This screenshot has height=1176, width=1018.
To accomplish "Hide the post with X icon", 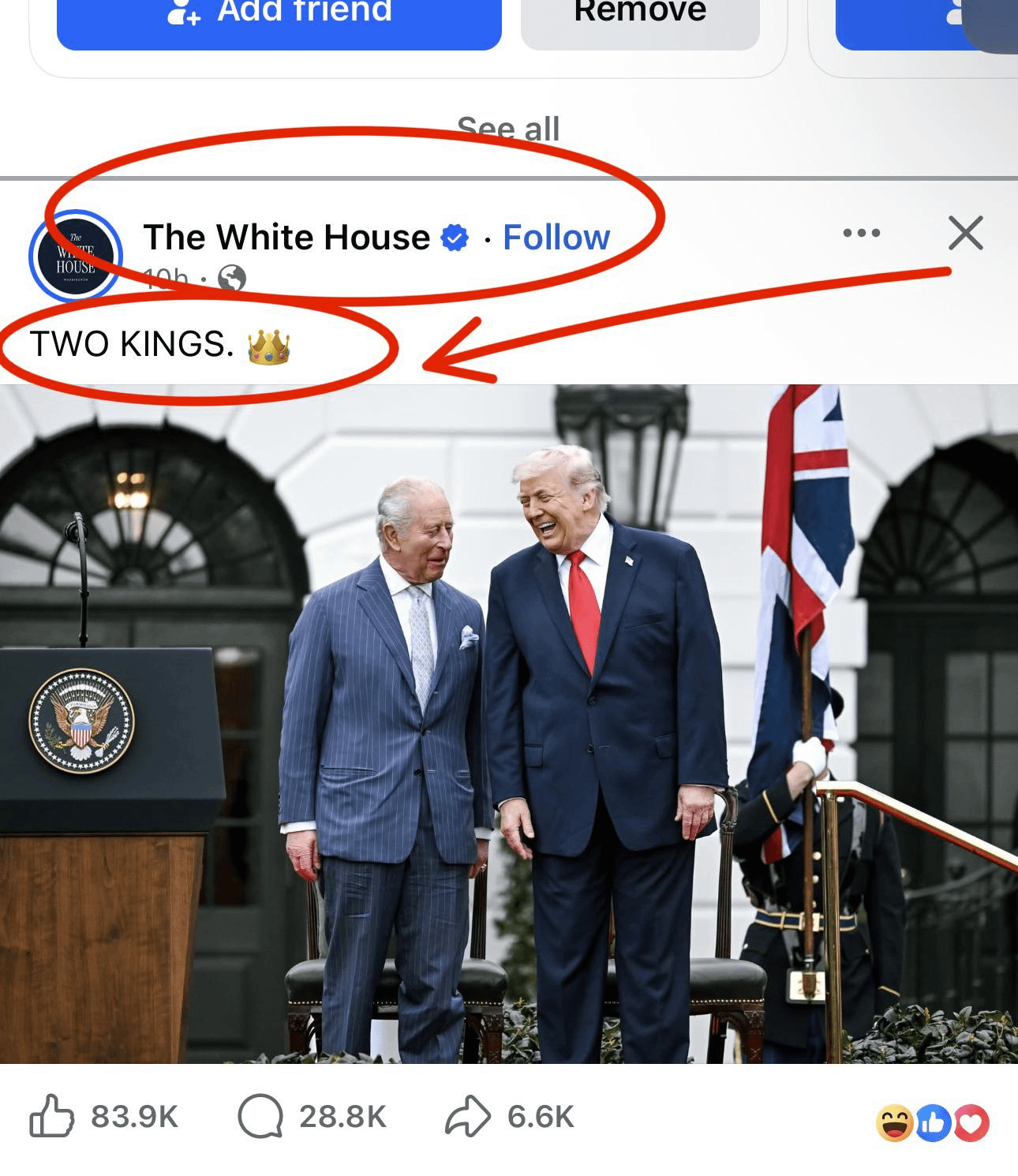I will click(966, 233).
